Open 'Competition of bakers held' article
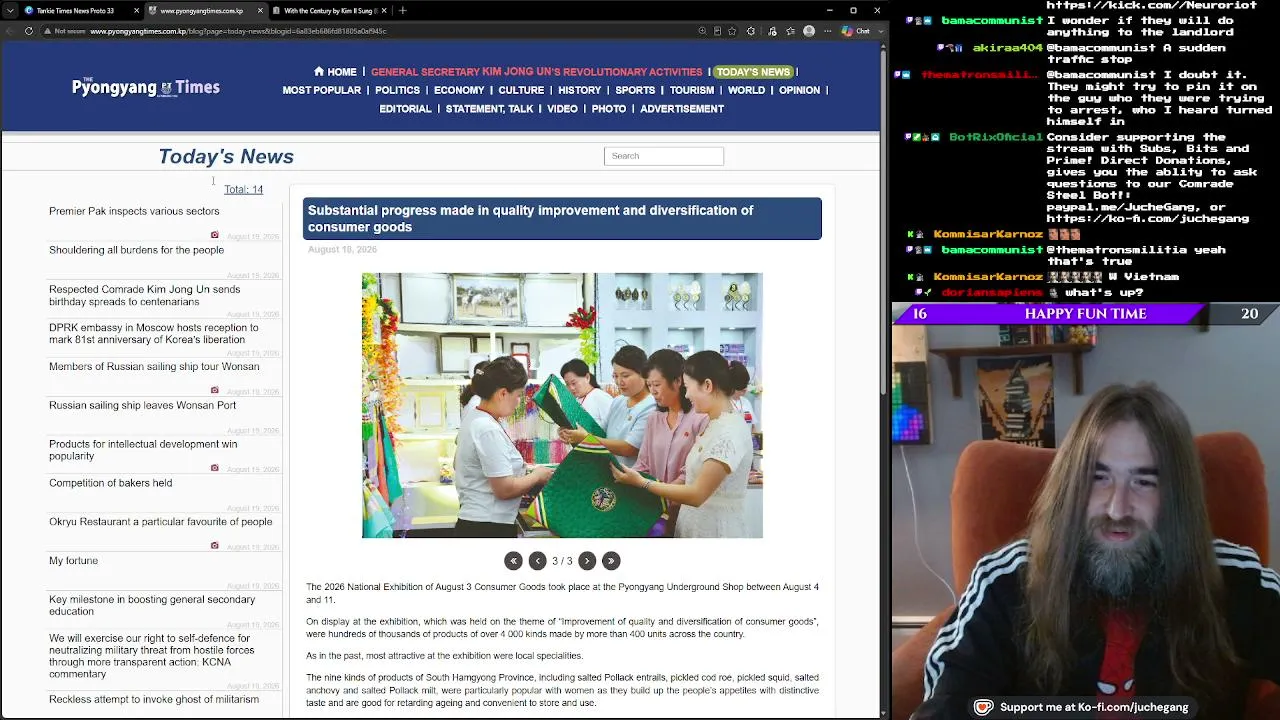 (x=110, y=483)
